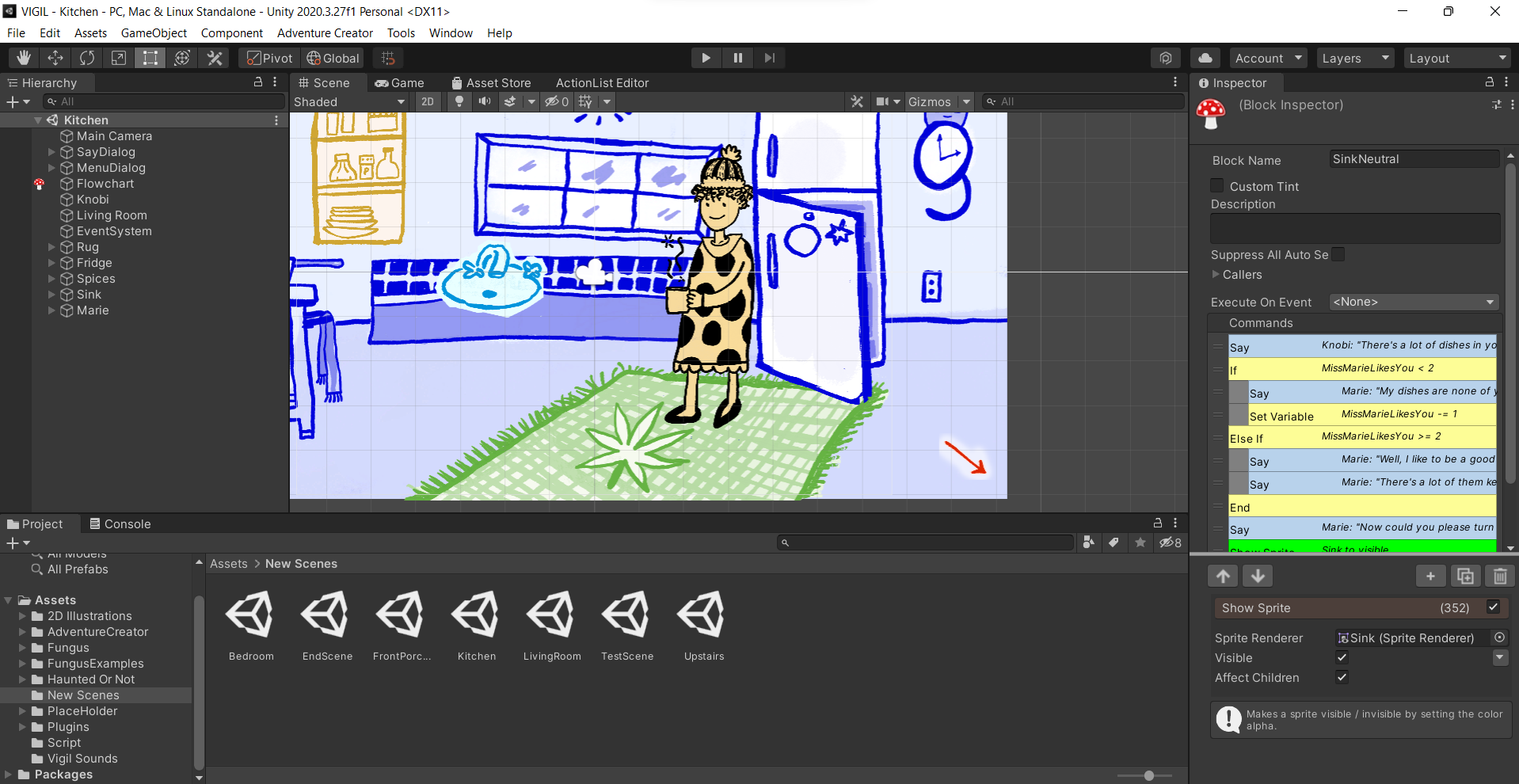
Task: Toggle Pivot/Center handle position
Action: tap(269, 58)
